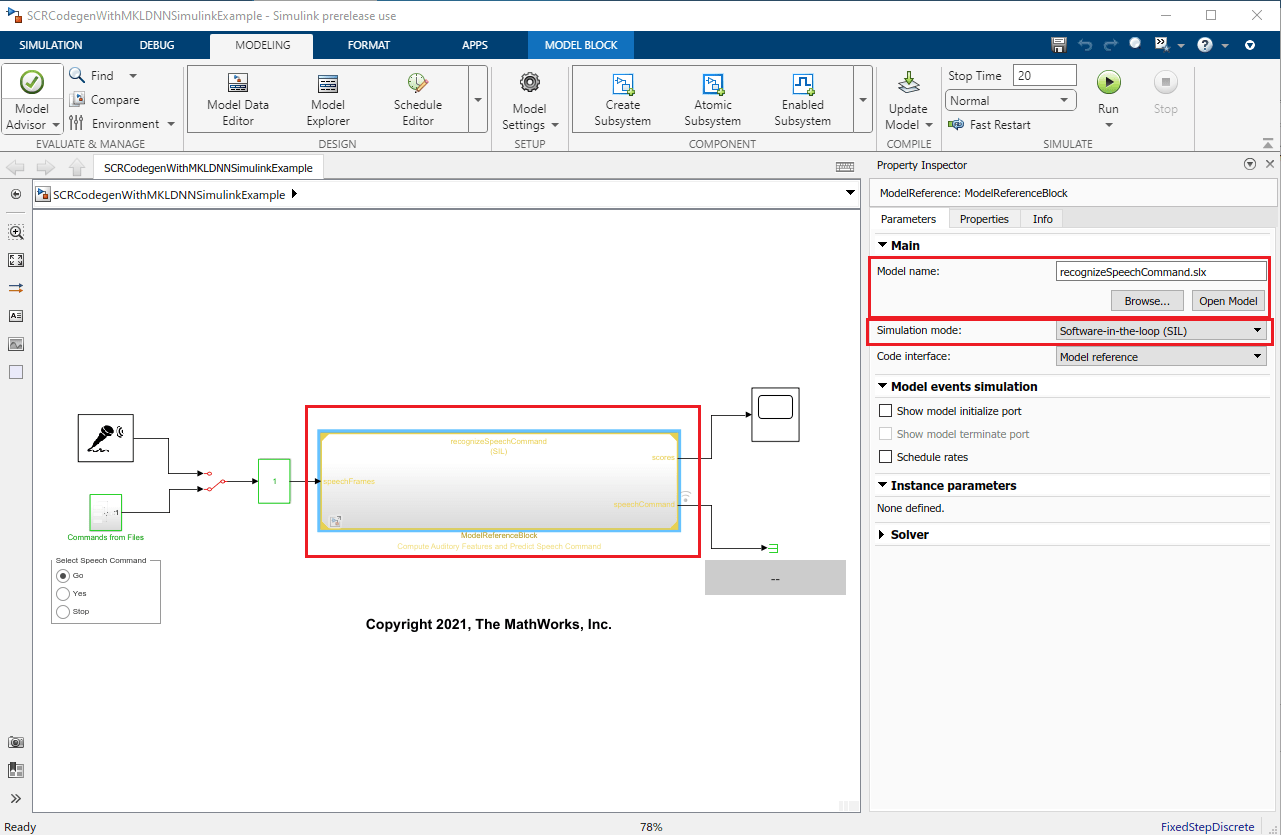This screenshot has width=1281, height=835.
Task: Enable Show model initialize port checkbox
Action: (885, 411)
